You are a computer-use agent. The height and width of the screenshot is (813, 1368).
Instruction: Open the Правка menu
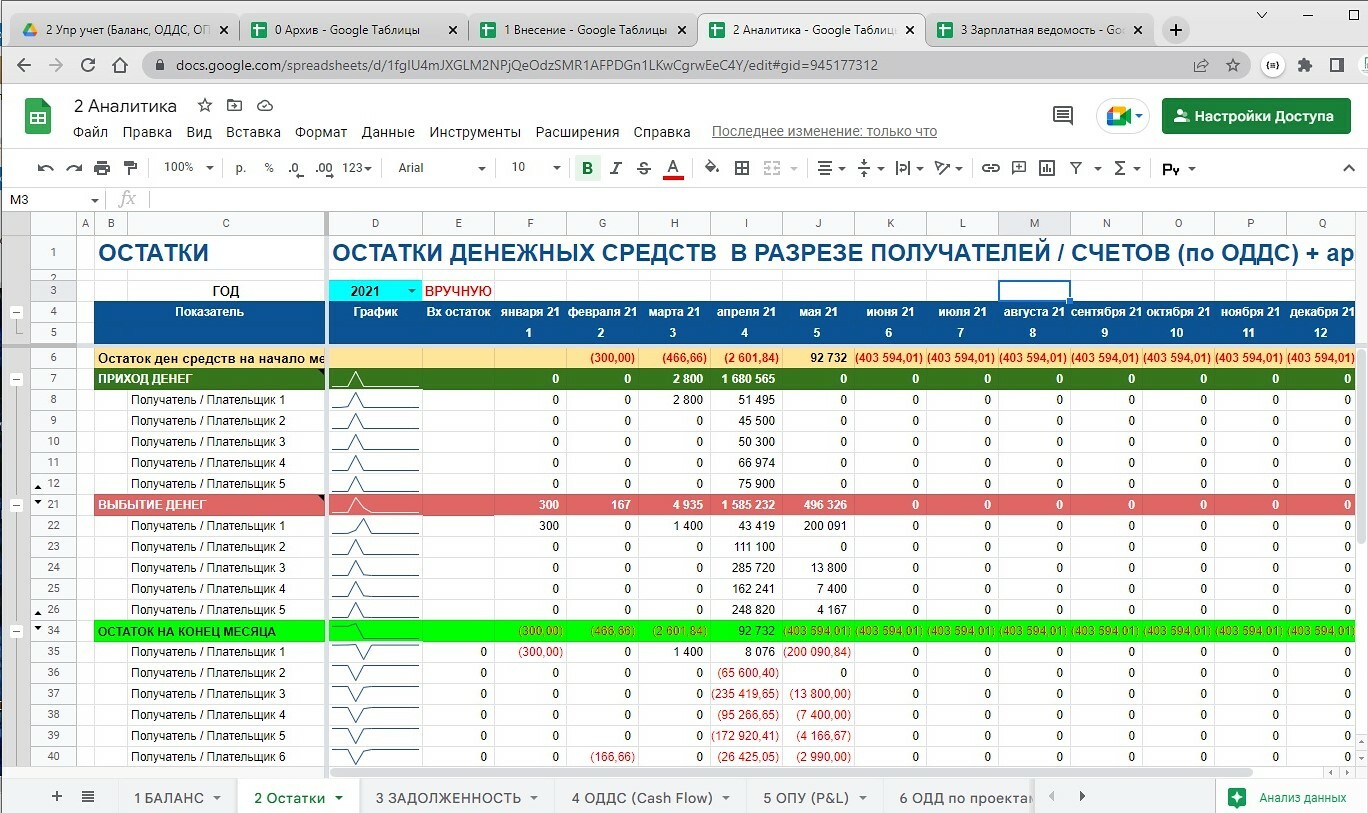click(147, 132)
